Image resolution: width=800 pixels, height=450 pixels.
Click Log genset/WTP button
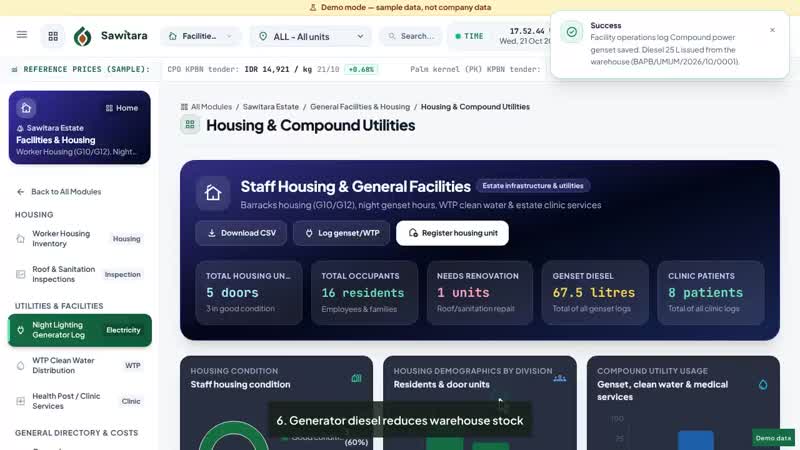342,233
